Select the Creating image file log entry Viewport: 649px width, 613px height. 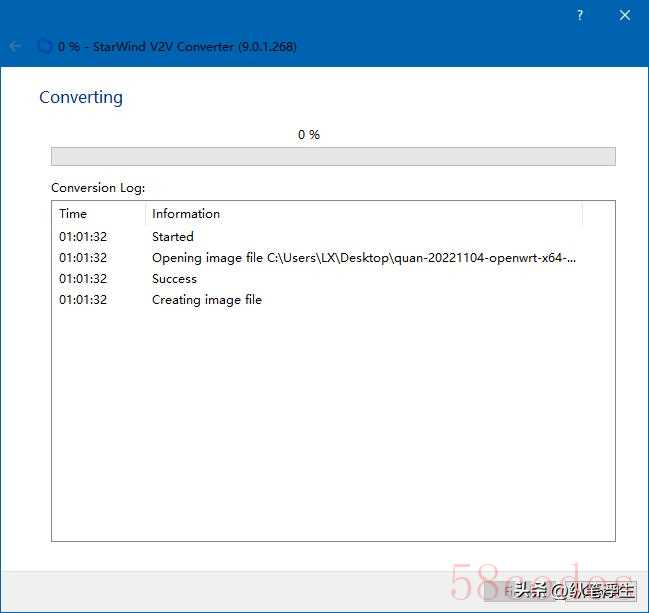tap(207, 300)
